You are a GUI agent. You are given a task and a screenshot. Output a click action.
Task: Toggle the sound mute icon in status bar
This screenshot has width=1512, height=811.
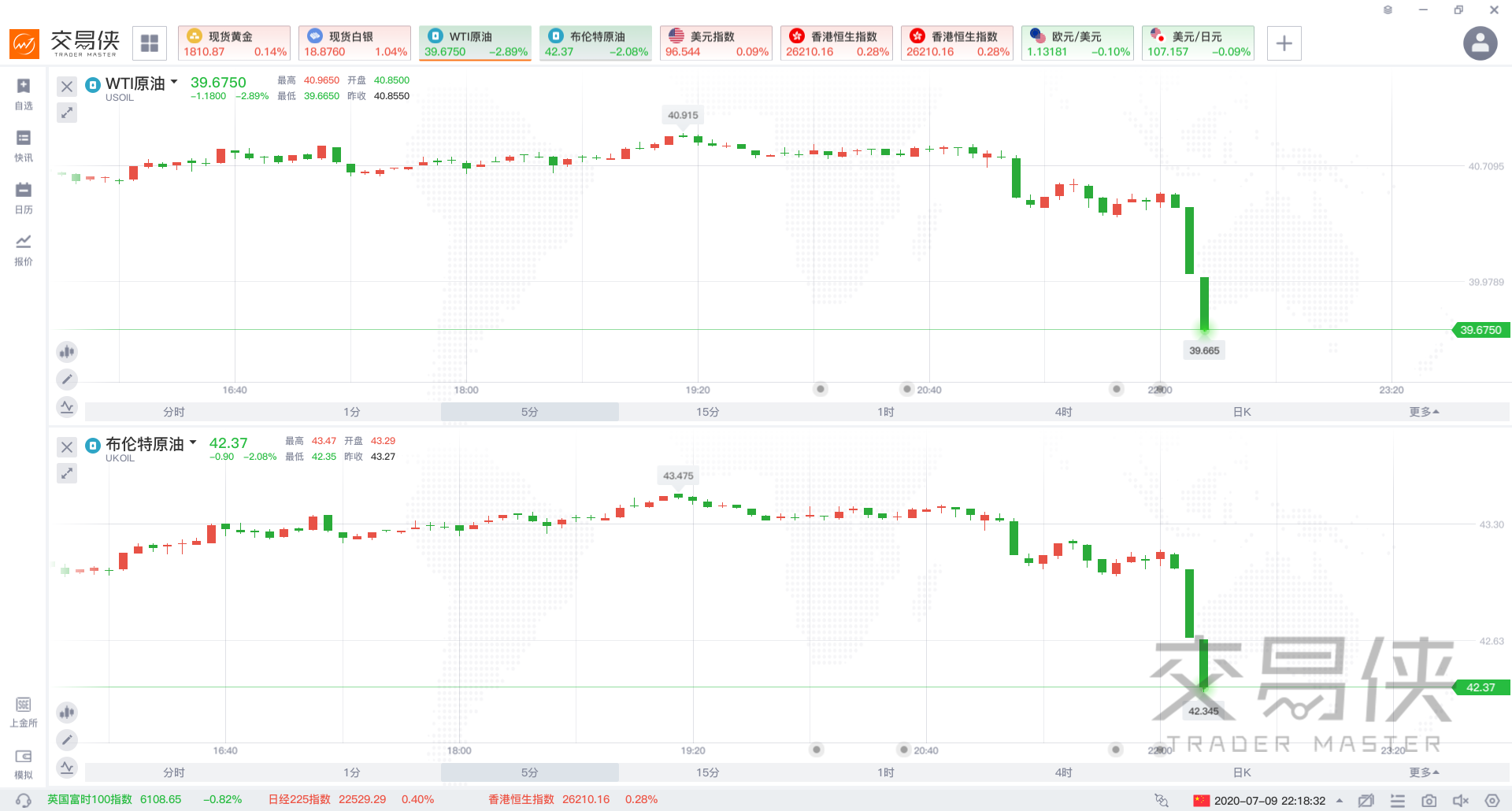[1460, 801]
